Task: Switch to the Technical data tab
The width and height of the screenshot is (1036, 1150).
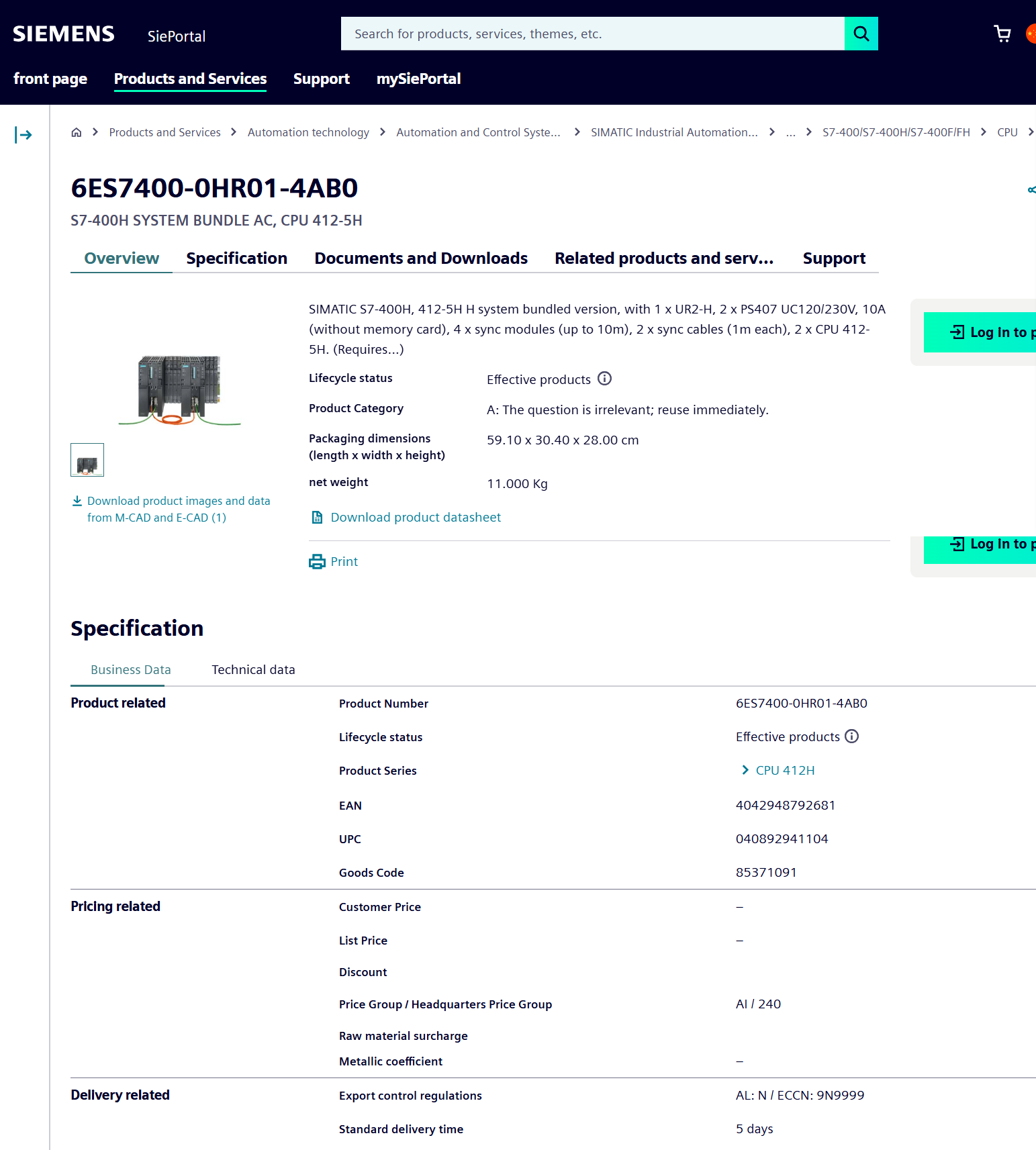Action: click(253, 670)
